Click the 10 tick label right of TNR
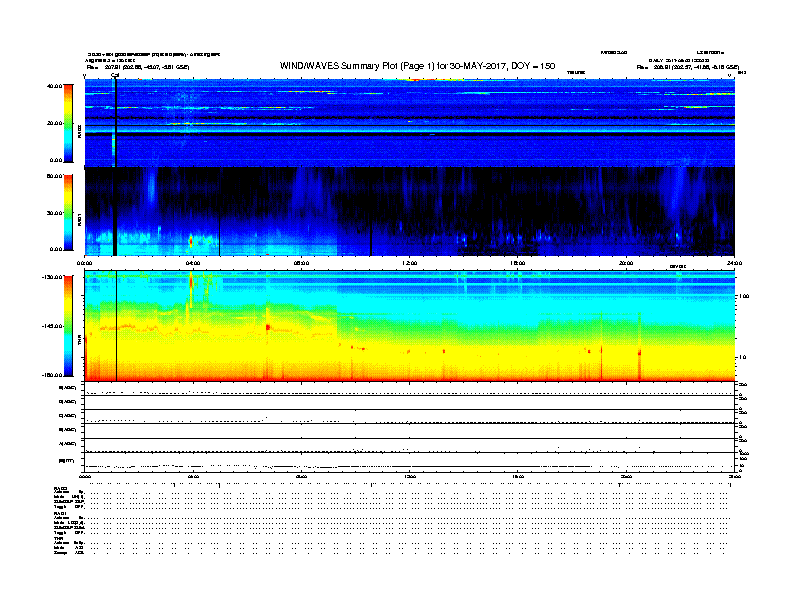This screenshot has width=792, height=612. pos(742,357)
